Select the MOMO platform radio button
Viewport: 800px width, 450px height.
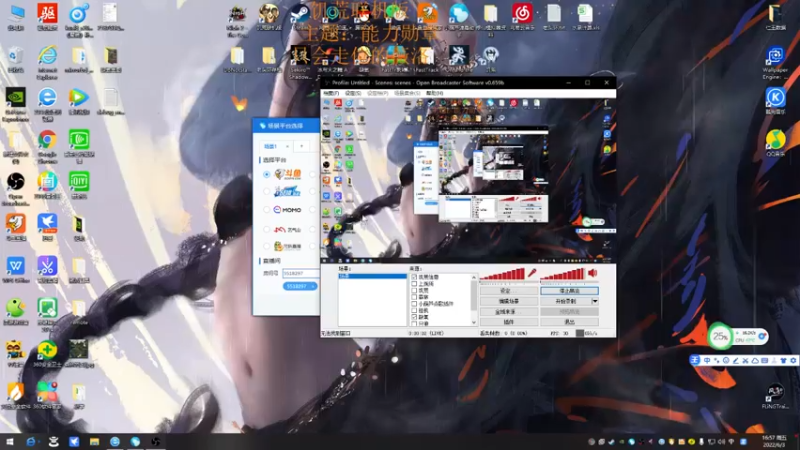[x=266, y=210]
